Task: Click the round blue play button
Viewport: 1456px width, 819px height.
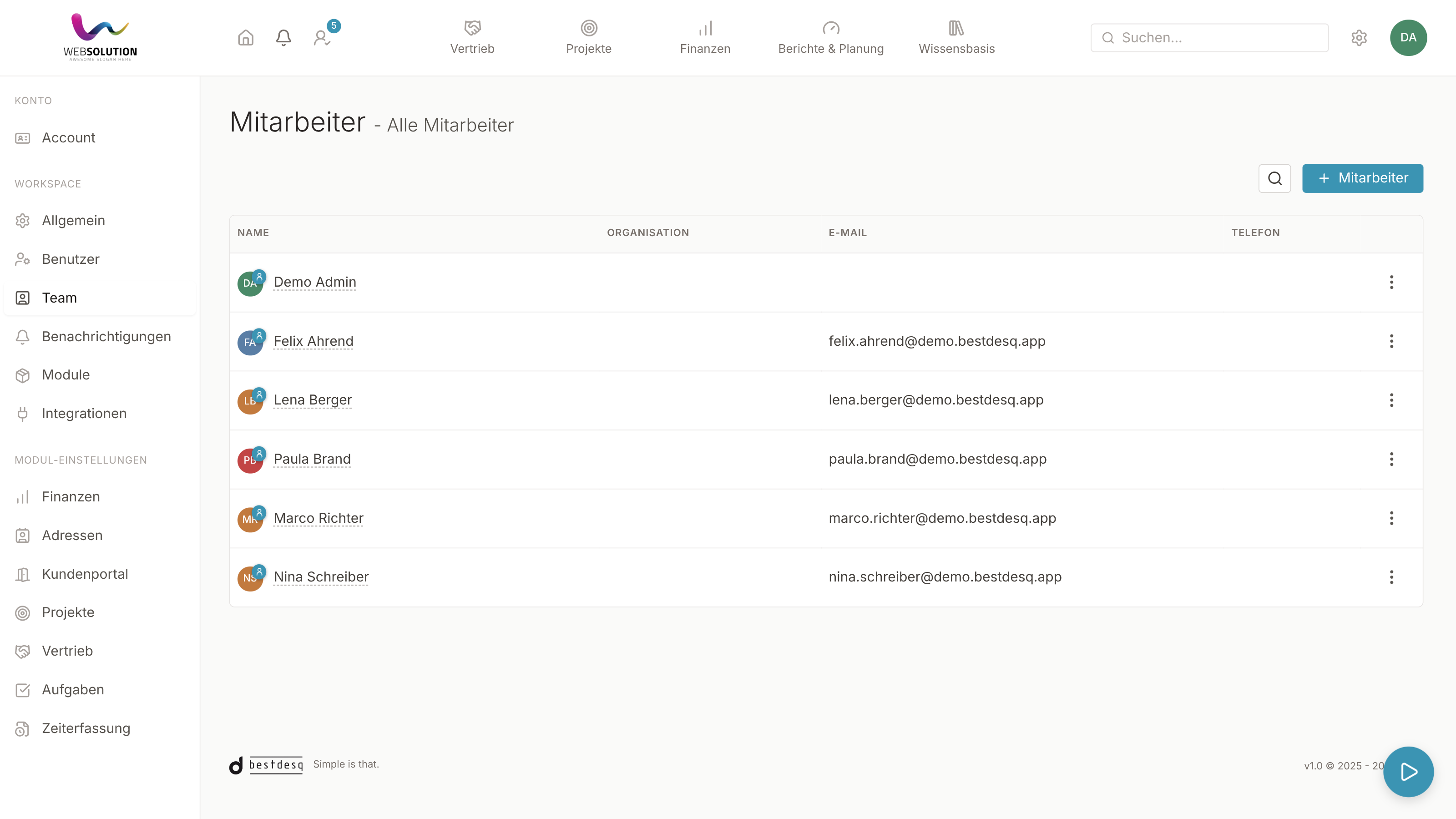Action: 1408,772
